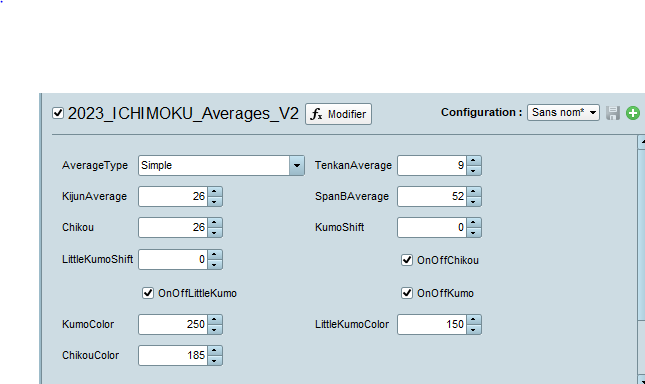Screen dimensions: 645x384
Task: Decrease SpanBAverage using the down arrow
Action: 473,201
